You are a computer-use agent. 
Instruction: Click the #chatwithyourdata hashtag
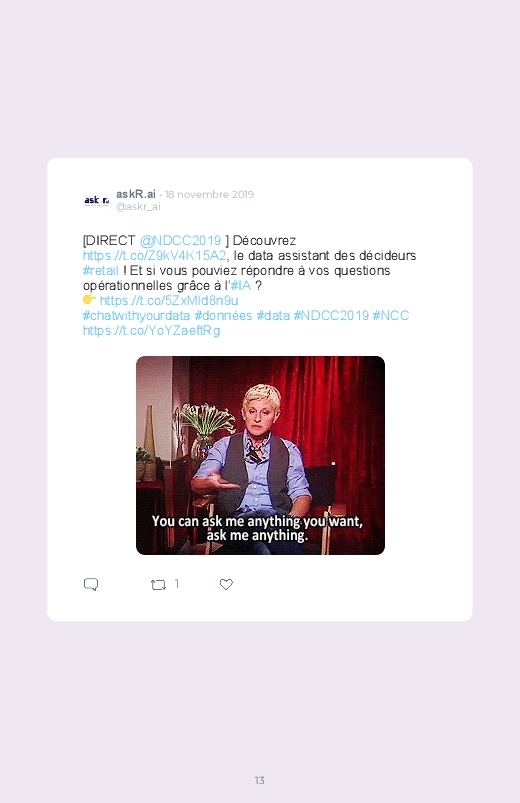pos(136,315)
